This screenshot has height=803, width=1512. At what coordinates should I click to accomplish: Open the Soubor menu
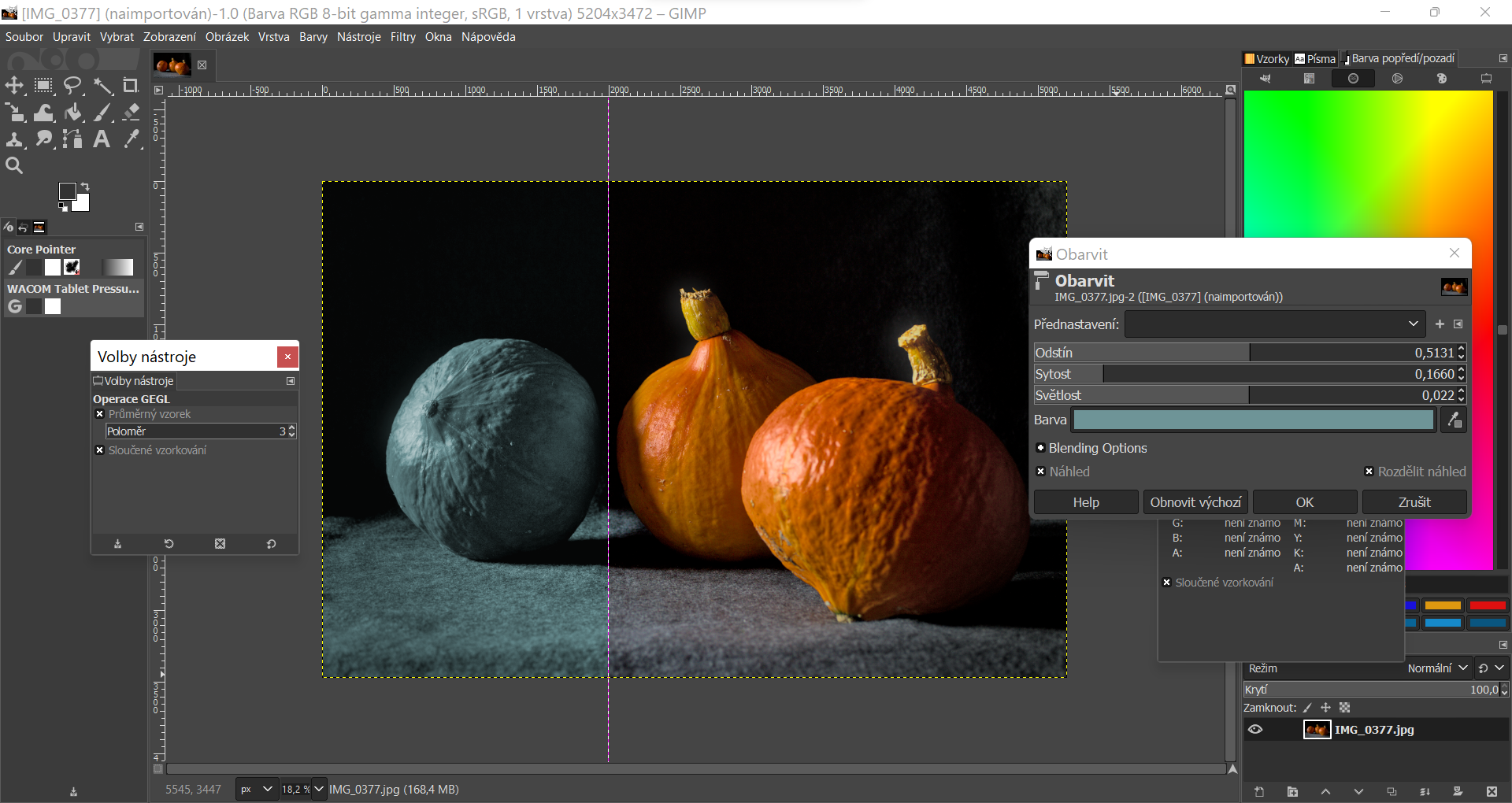[24, 37]
